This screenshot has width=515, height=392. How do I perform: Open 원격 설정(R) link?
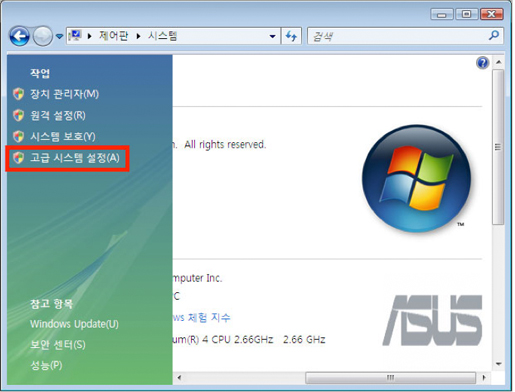coord(58,115)
